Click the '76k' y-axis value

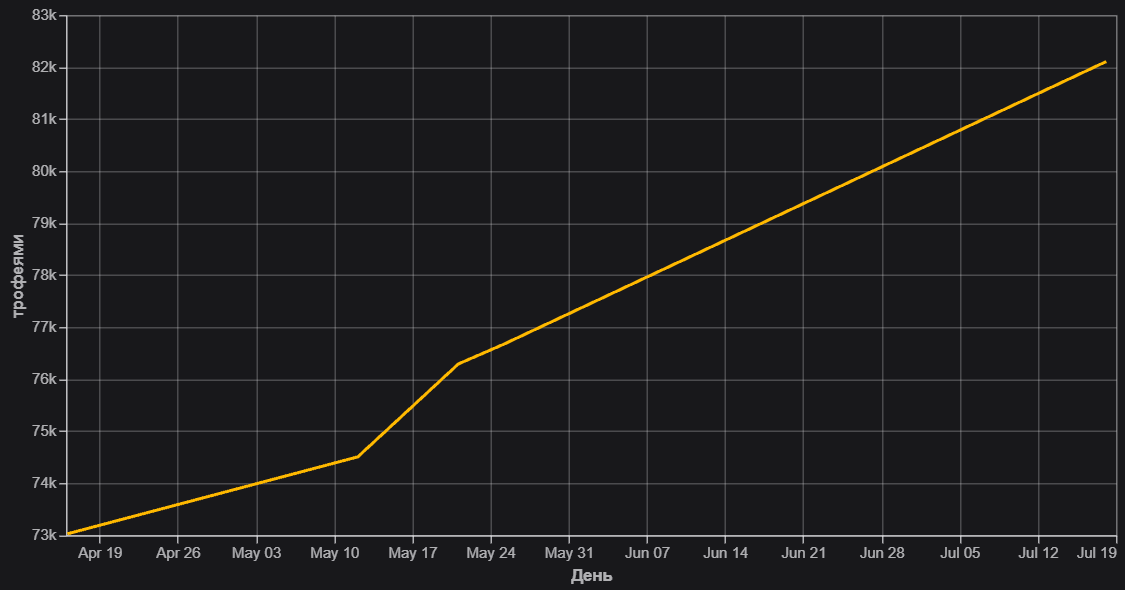coord(44,379)
